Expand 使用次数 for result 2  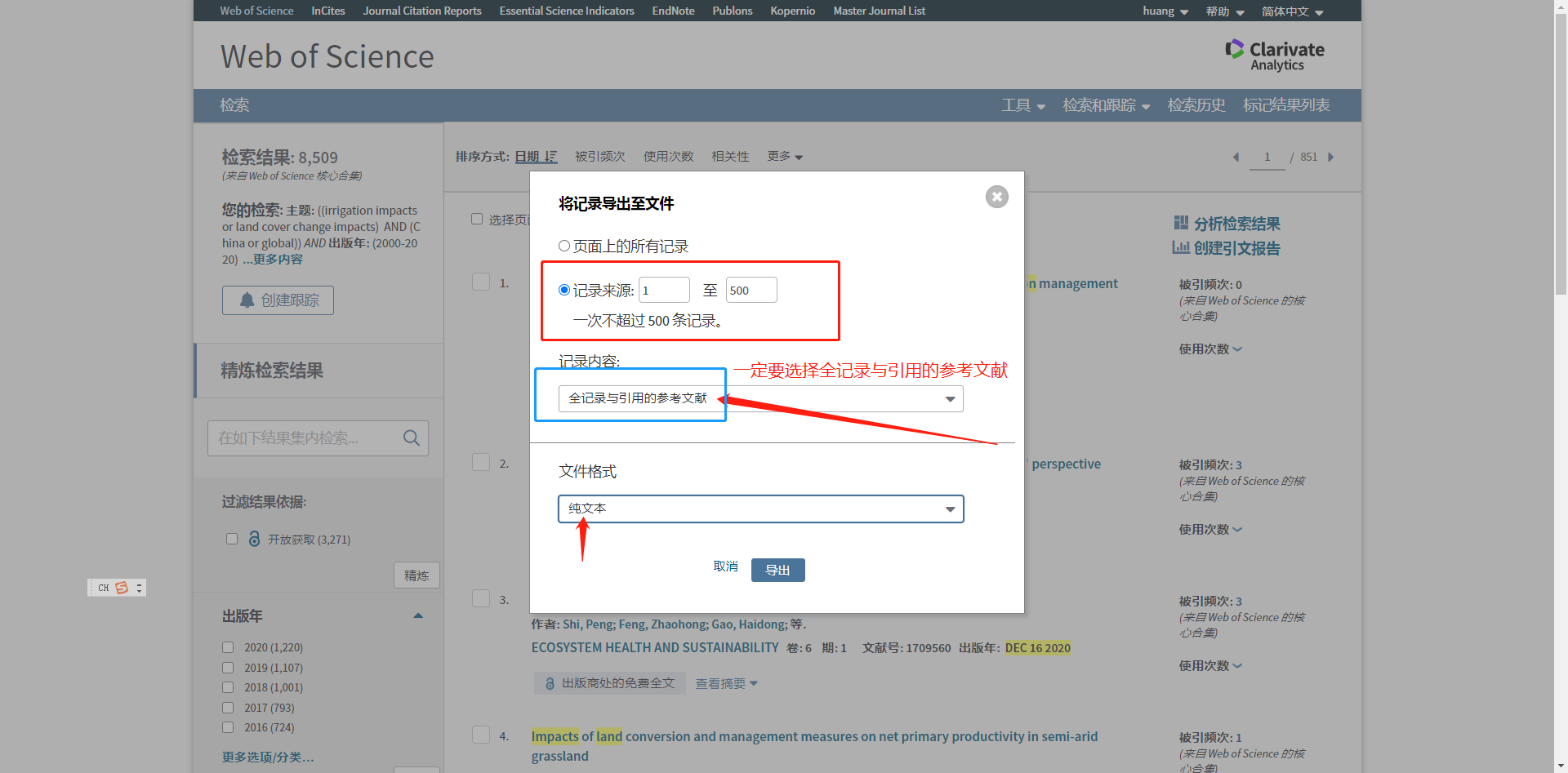pyautogui.click(x=1210, y=530)
